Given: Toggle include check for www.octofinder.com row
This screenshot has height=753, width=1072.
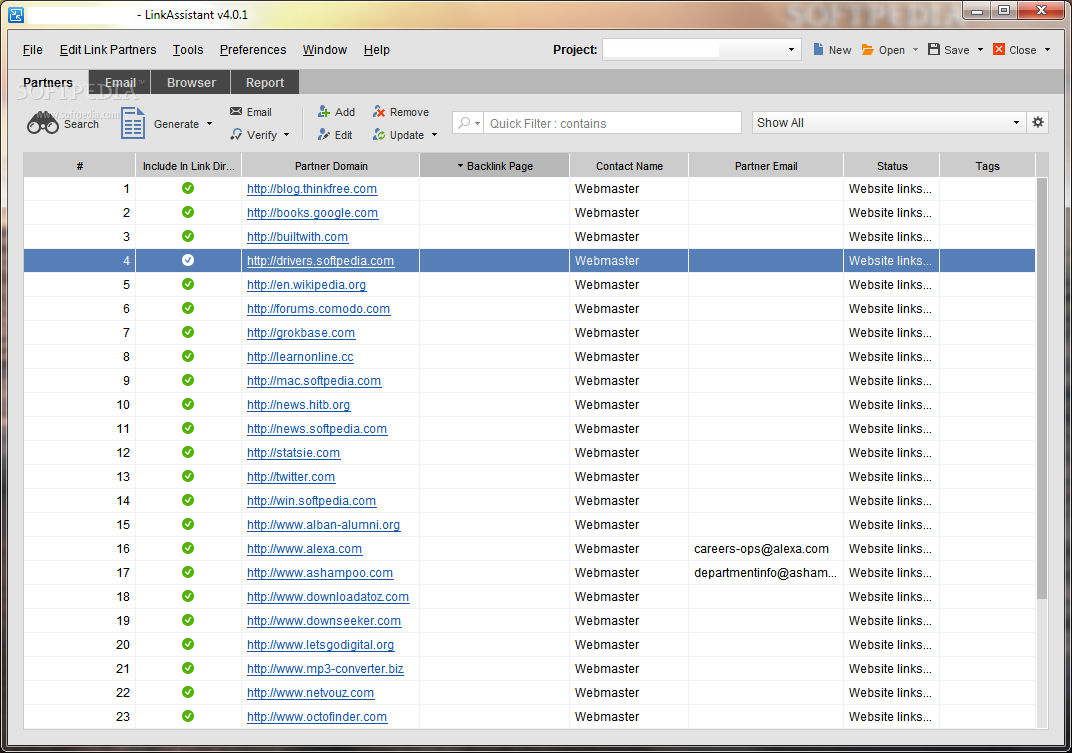Looking at the screenshot, I should (188, 716).
